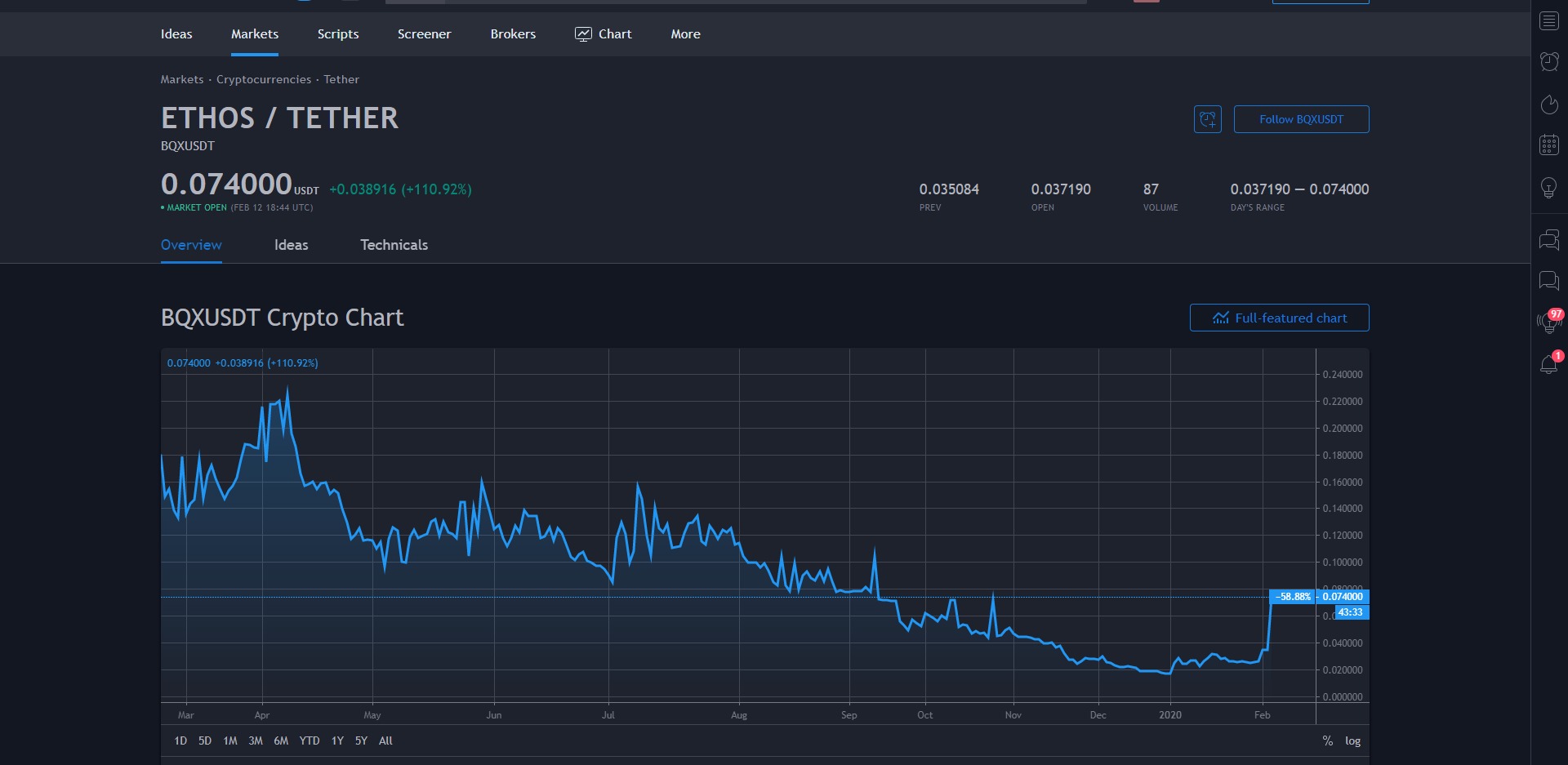The width and height of the screenshot is (1568, 765).
Task: Open the hotlists pie icon in sidebar
Action: pyautogui.click(x=1549, y=104)
